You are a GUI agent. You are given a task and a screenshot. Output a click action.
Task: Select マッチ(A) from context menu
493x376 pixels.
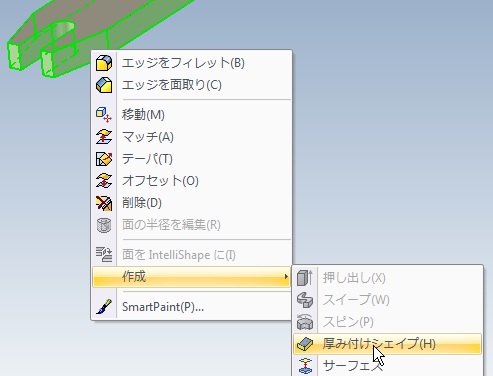pyautogui.click(x=192, y=137)
